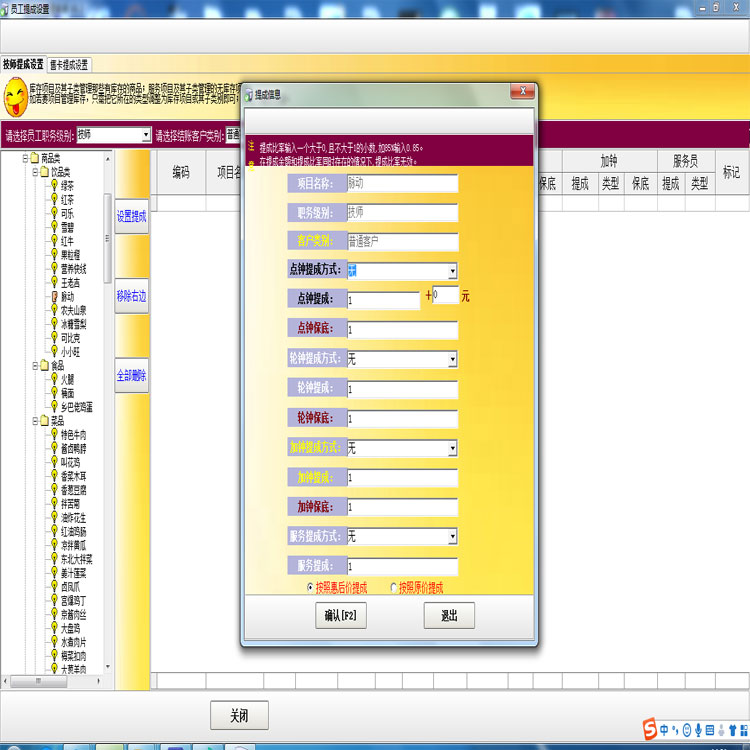Screen dimensions: 750x750
Task: Click 确认[F2] to confirm
Action: pyautogui.click(x=341, y=616)
